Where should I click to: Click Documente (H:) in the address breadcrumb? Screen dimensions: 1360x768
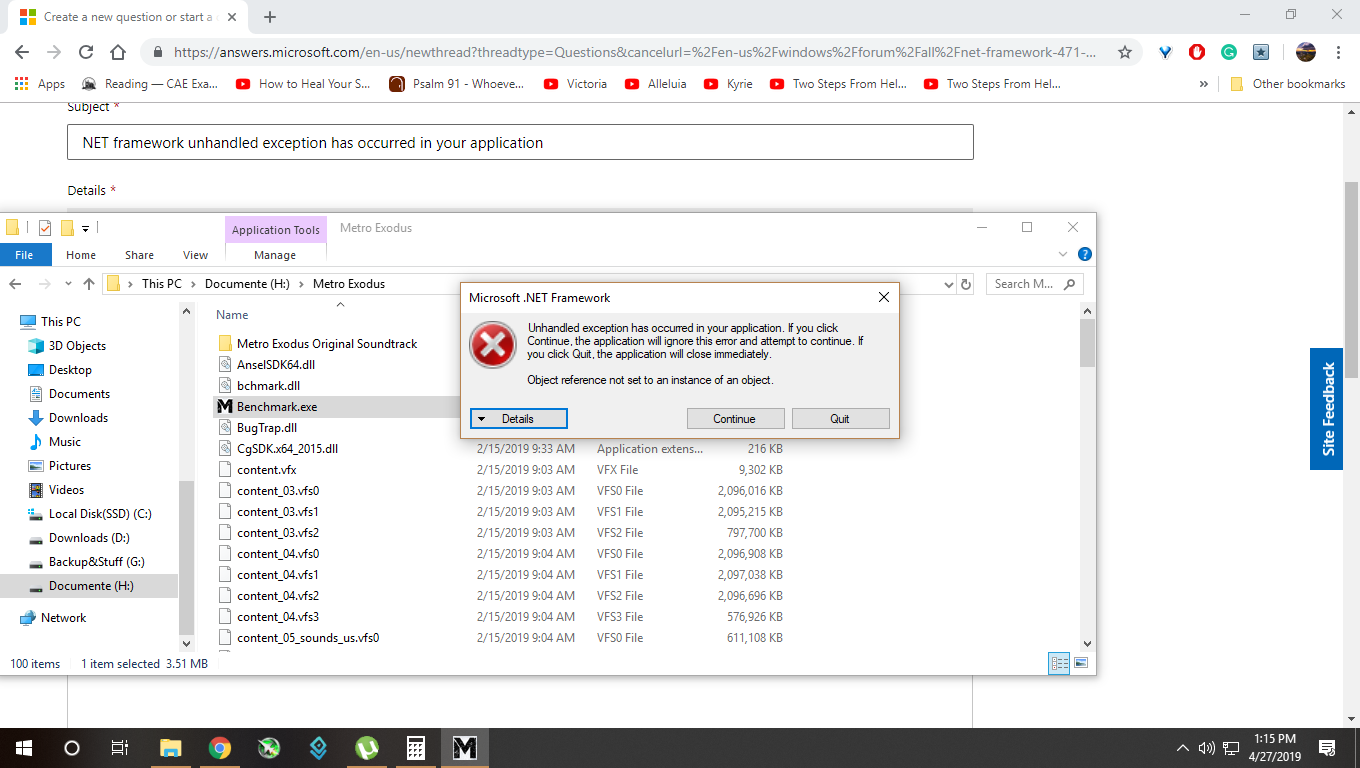[247, 284]
